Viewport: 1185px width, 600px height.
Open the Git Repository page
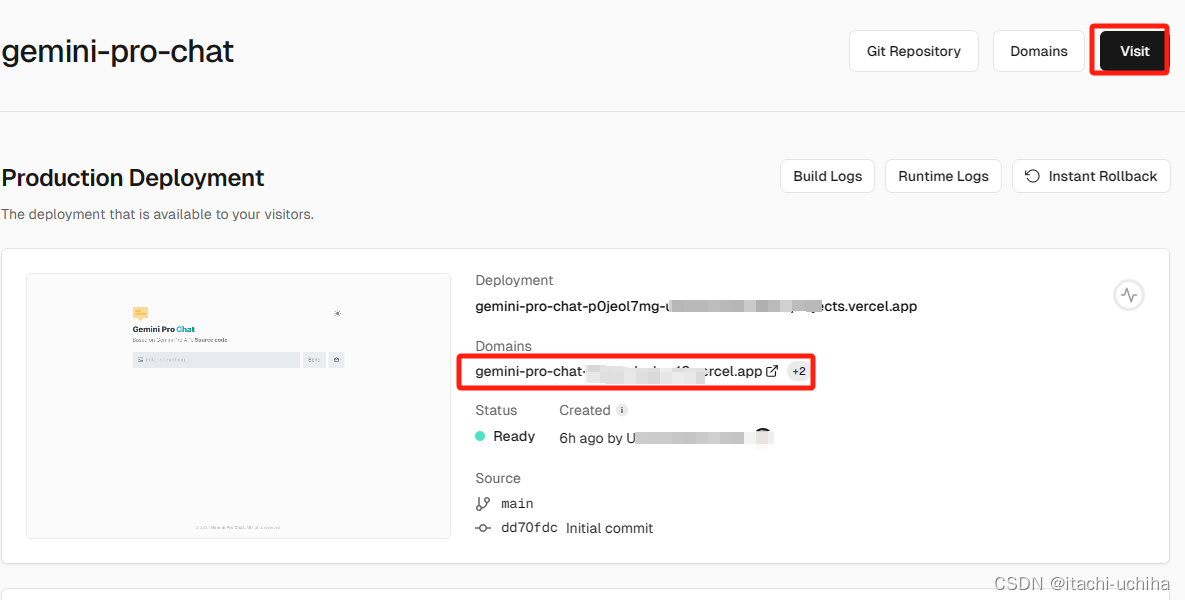(x=914, y=51)
